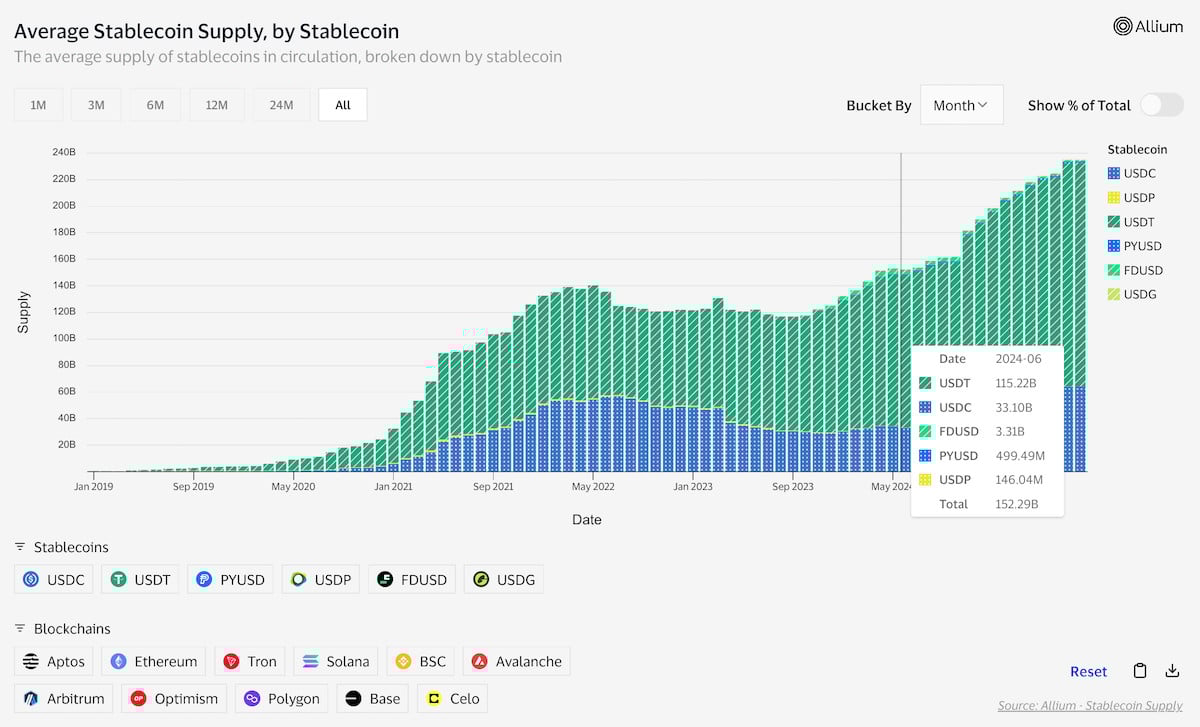Select the All time range tab
The width and height of the screenshot is (1200, 727).
click(x=343, y=105)
